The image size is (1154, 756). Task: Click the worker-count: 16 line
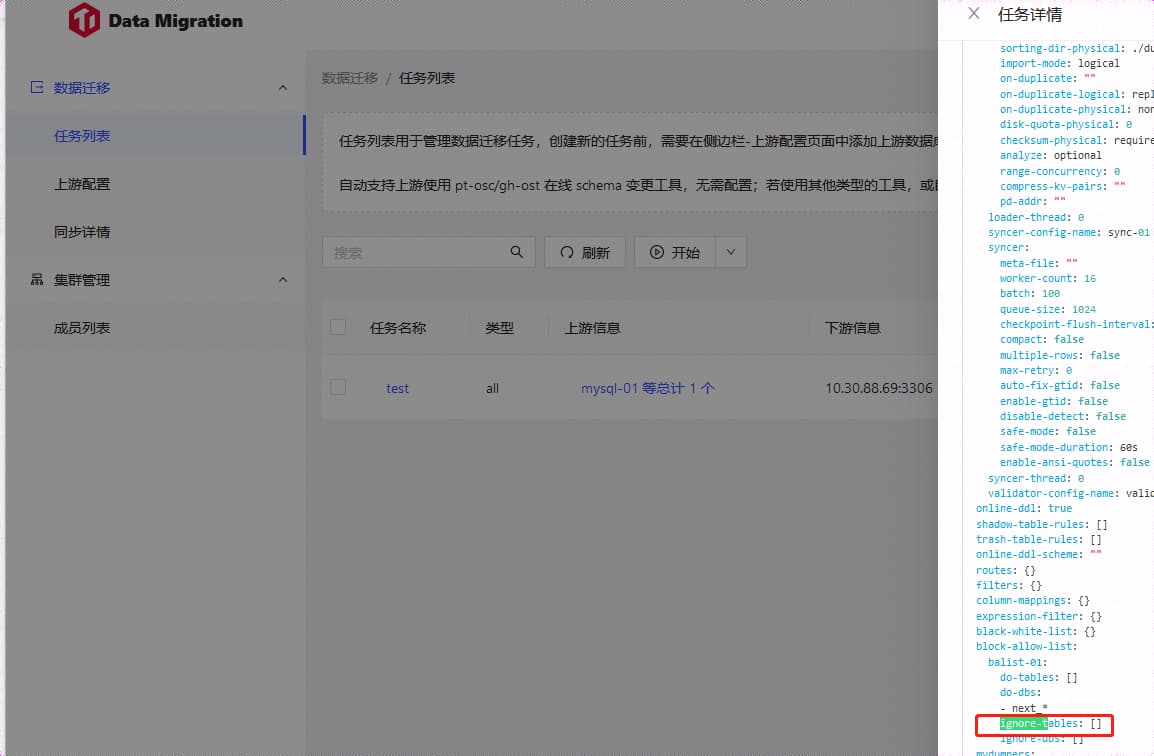coord(1048,278)
